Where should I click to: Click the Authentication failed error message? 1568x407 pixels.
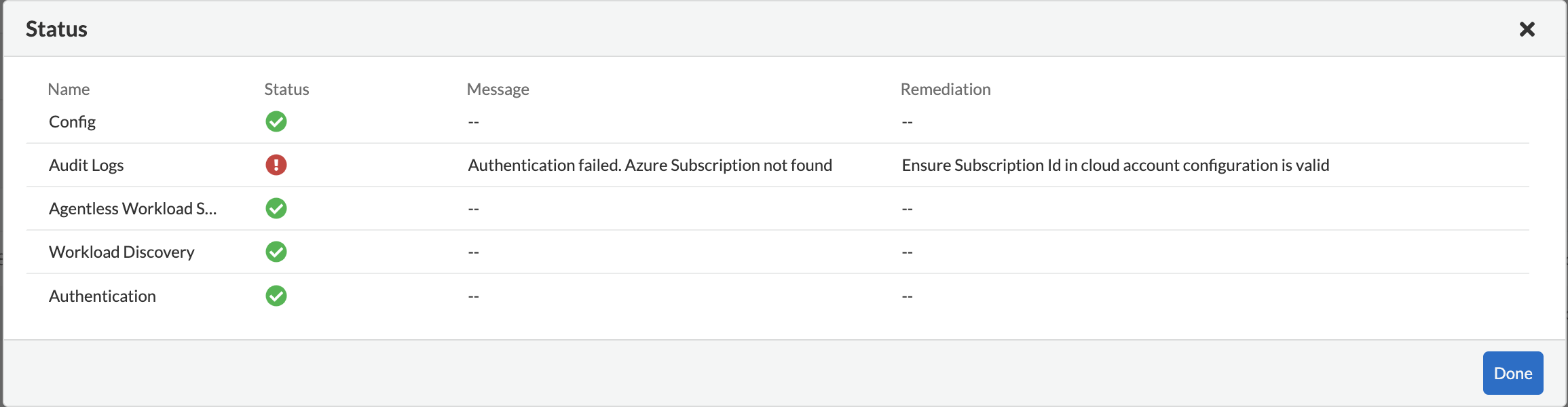pyautogui.click(x=650, y=165)
